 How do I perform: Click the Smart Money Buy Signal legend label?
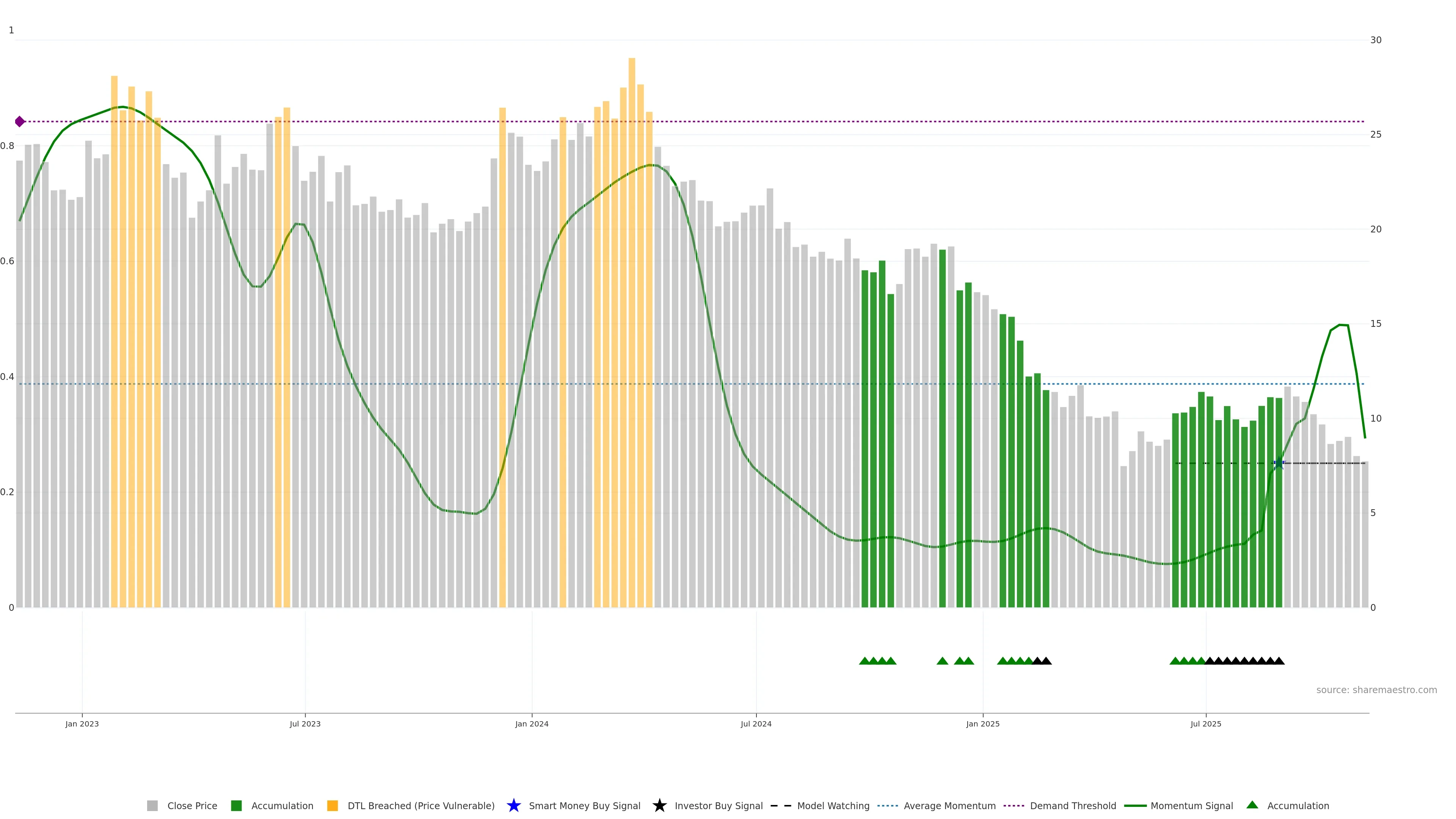coord(584,805)
